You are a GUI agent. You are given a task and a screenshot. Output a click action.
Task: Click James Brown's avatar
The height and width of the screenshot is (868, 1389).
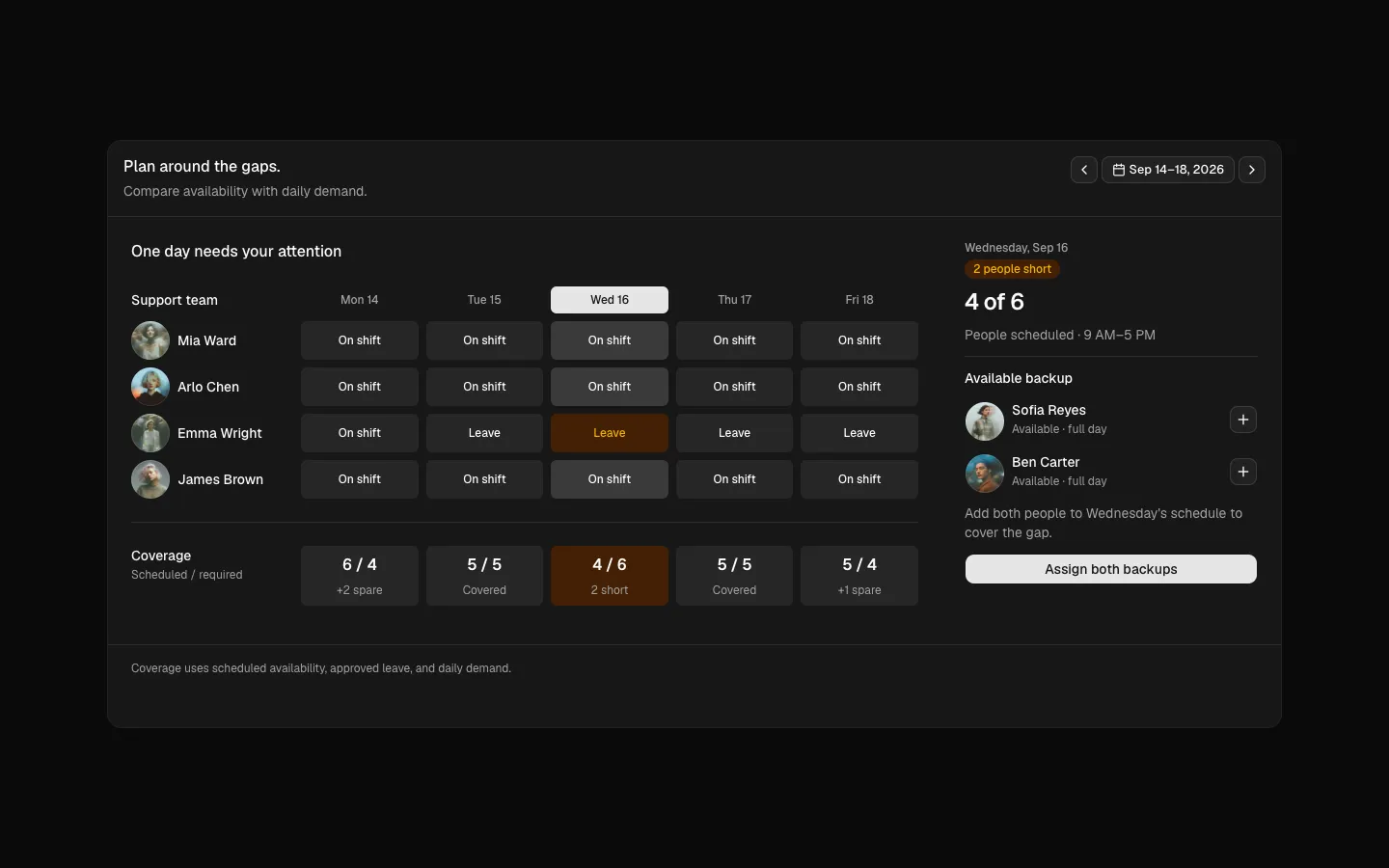pyautogui.click(x=150, y=479)
